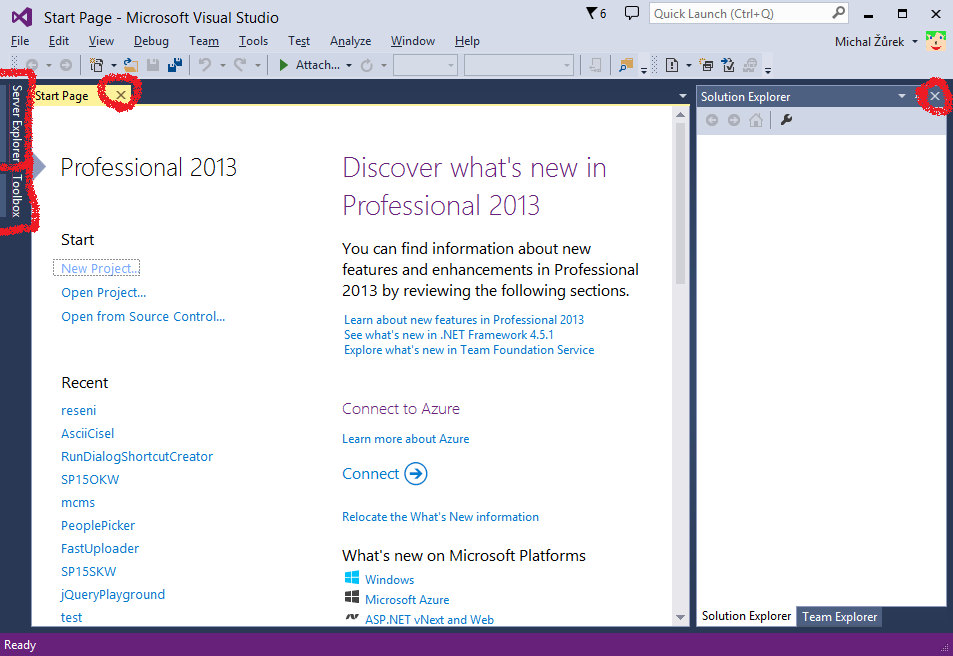Image resolution: width=953 pixels, height=656 pixels.
Task: Open the Debug menu
Action: pos(151,41)
